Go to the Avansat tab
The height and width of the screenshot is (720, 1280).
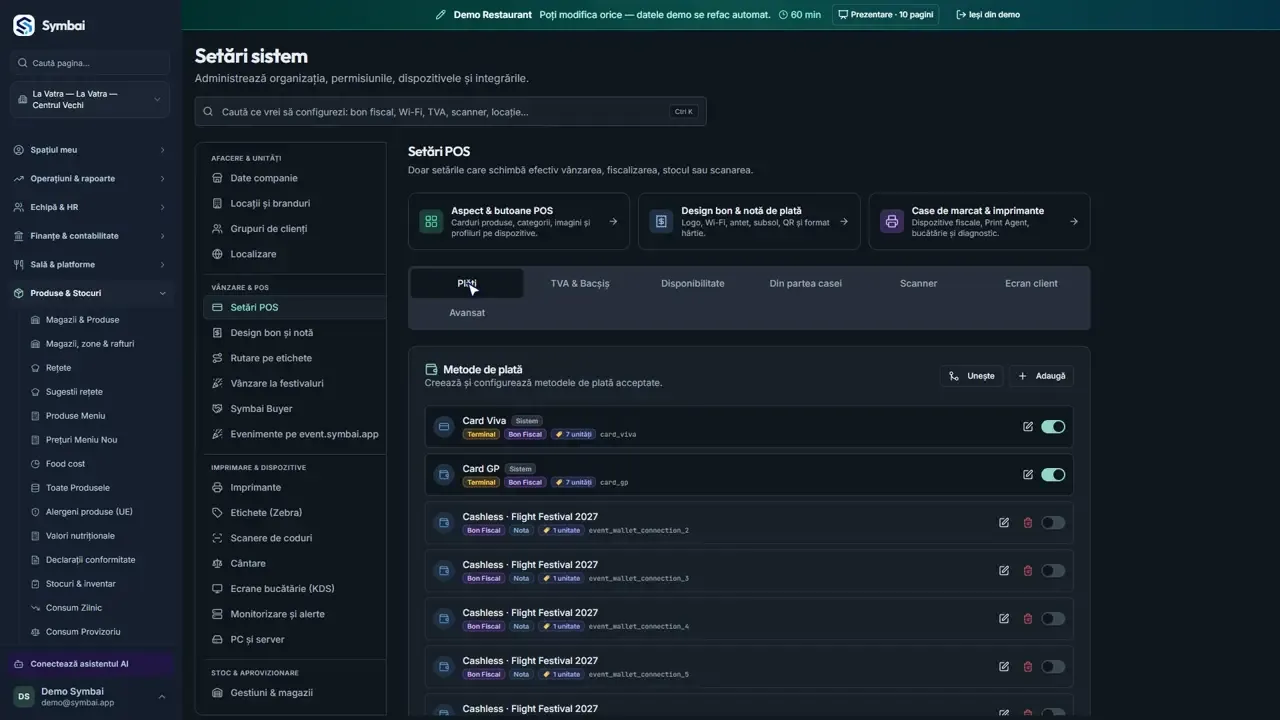[x=467, y=313]
